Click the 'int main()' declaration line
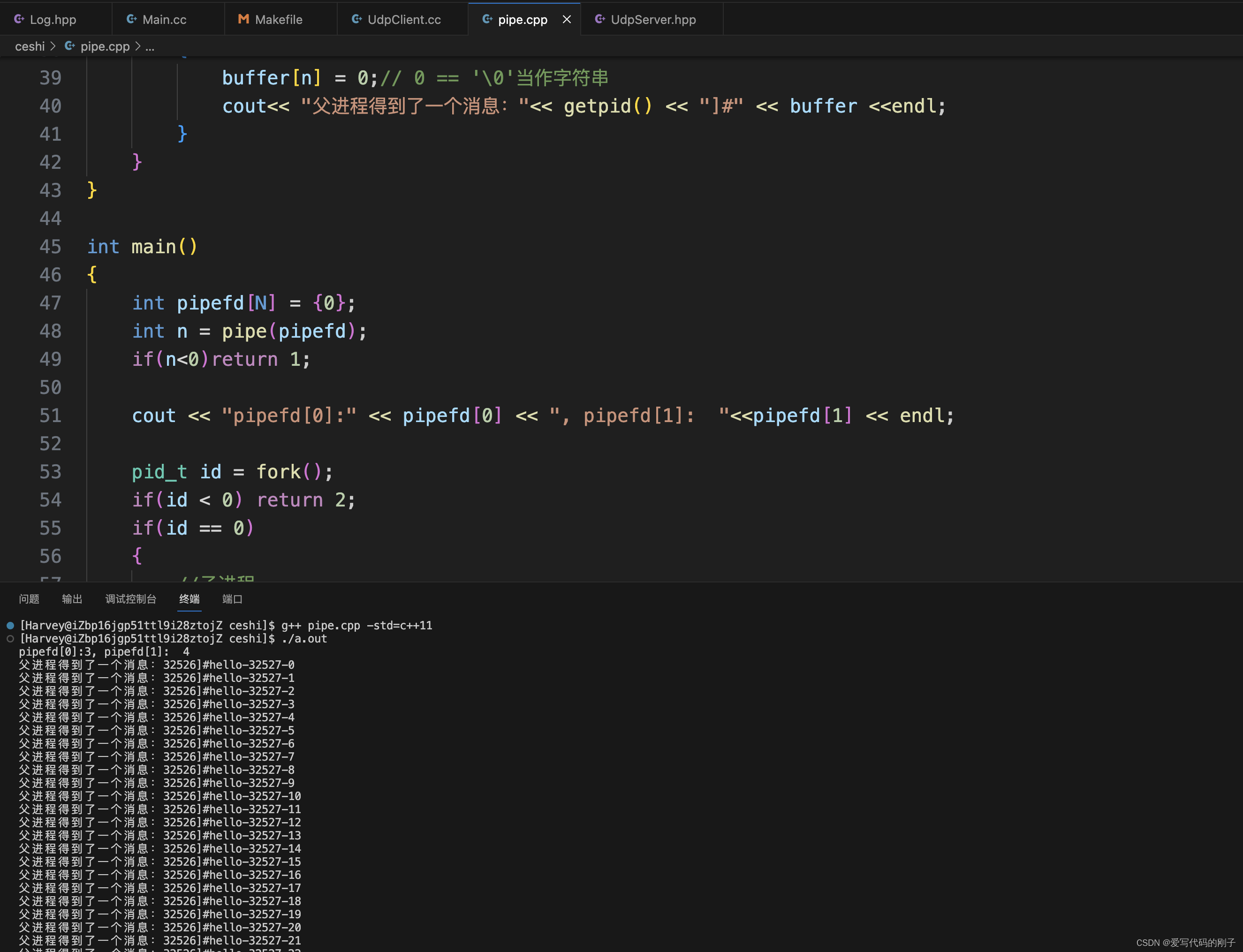 [142, 247]
